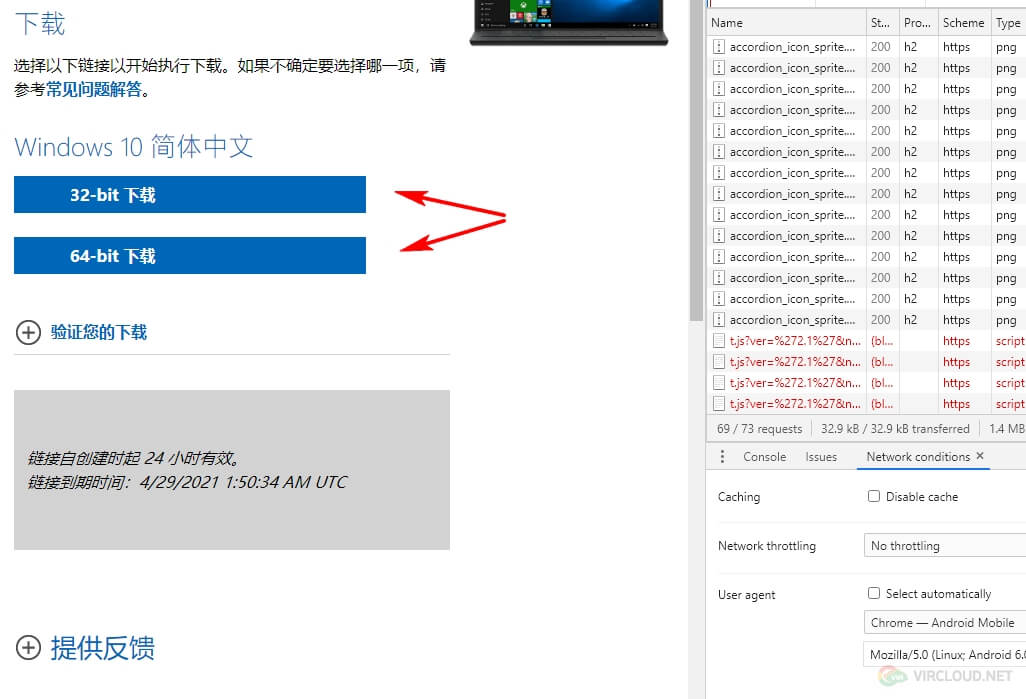The height and width of the screenshot is (699, 1026).
Task: Enable the Disable cache checkbox
Action: 874,496
